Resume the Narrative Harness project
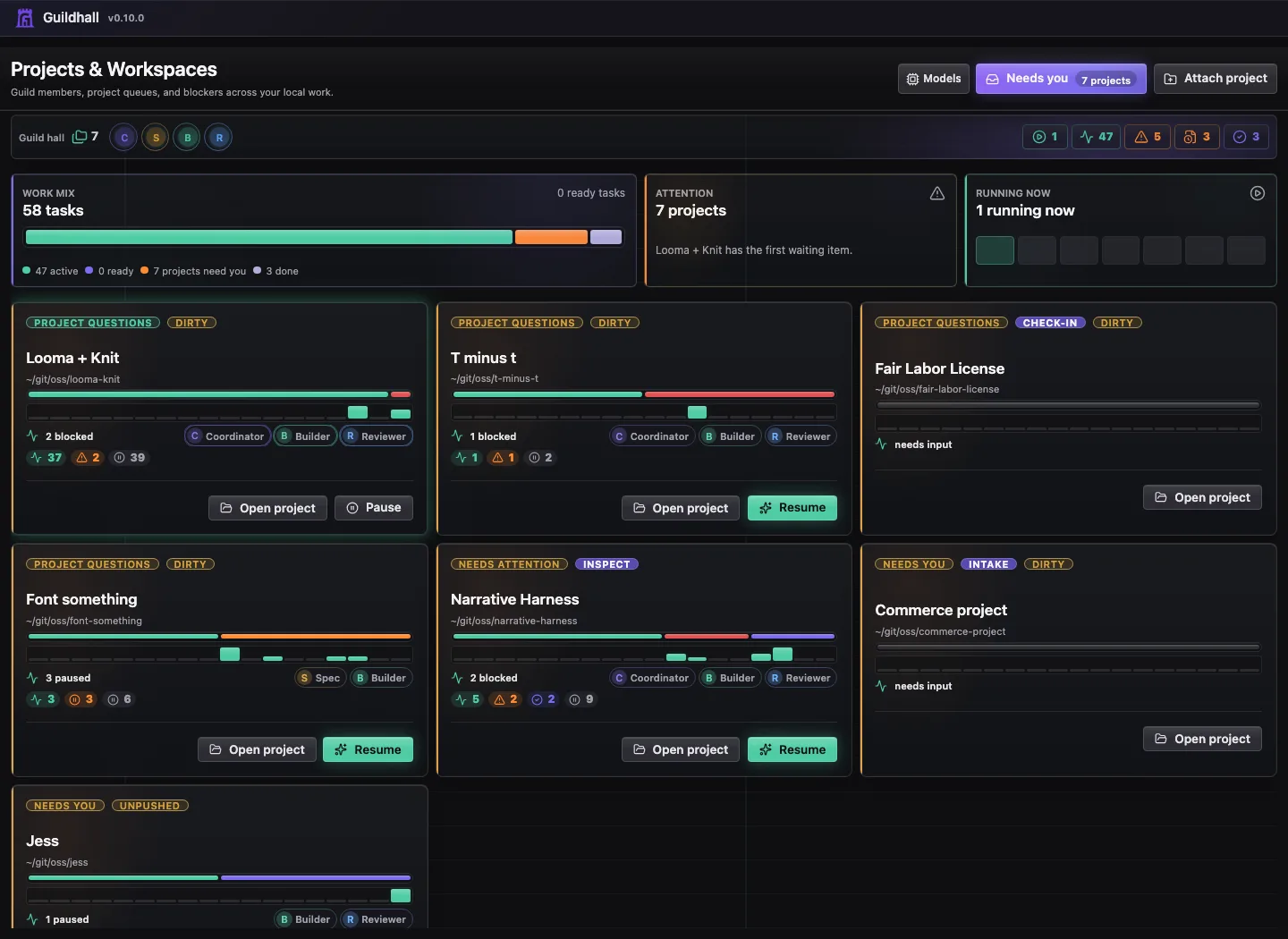This screenshot has height=939, width=1288. 792,749
